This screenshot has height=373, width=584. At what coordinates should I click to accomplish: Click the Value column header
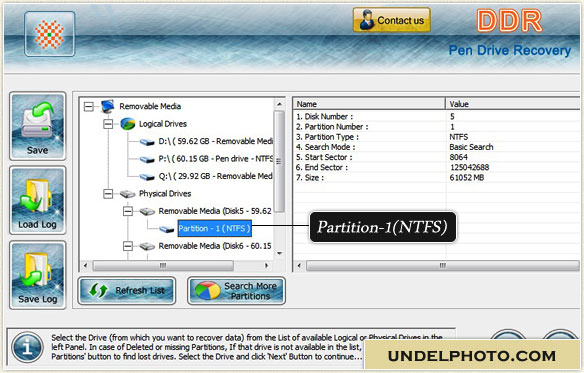(x=513, y=104)
